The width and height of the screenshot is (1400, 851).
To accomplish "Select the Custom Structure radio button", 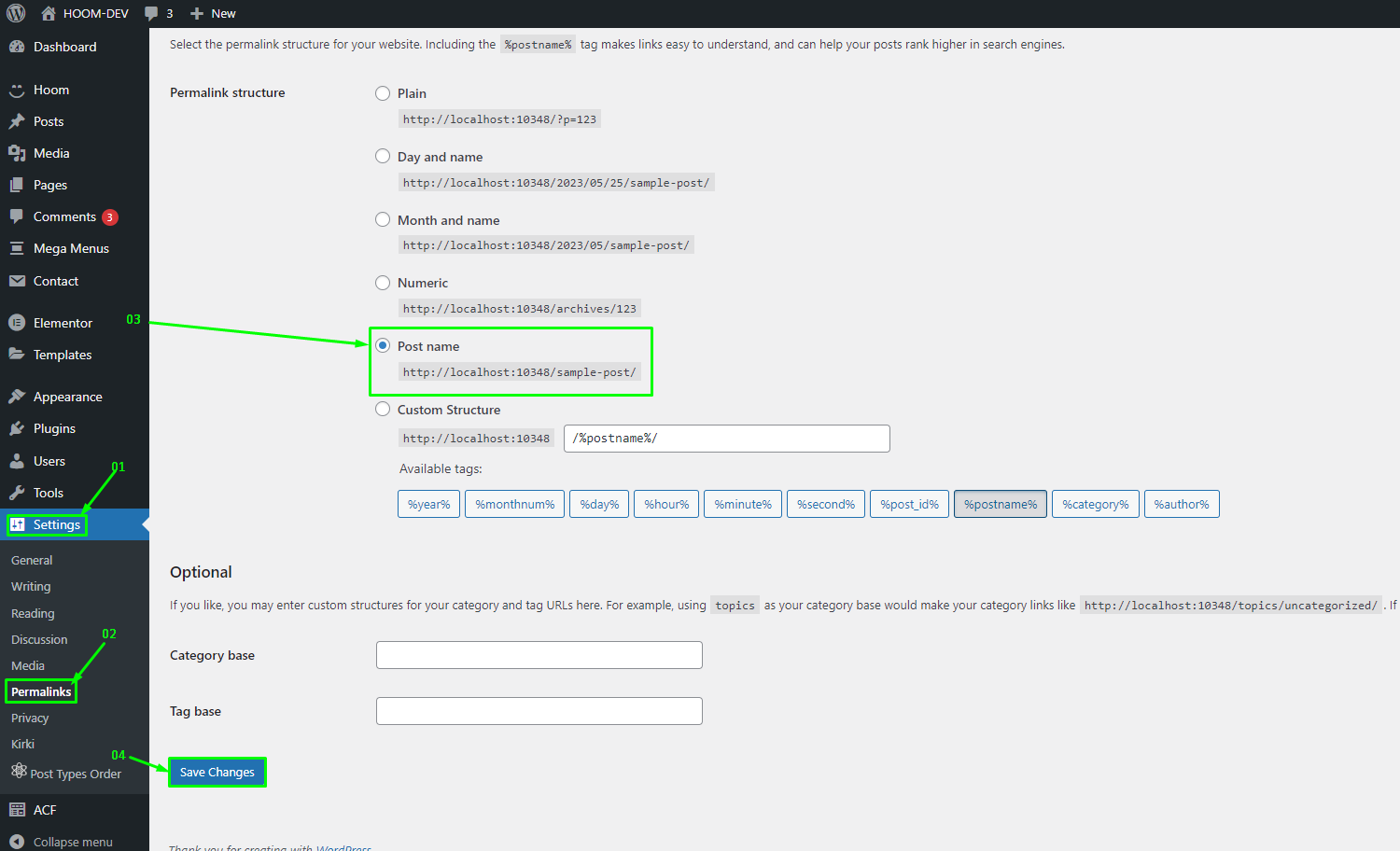I will [x=383, y=410].
